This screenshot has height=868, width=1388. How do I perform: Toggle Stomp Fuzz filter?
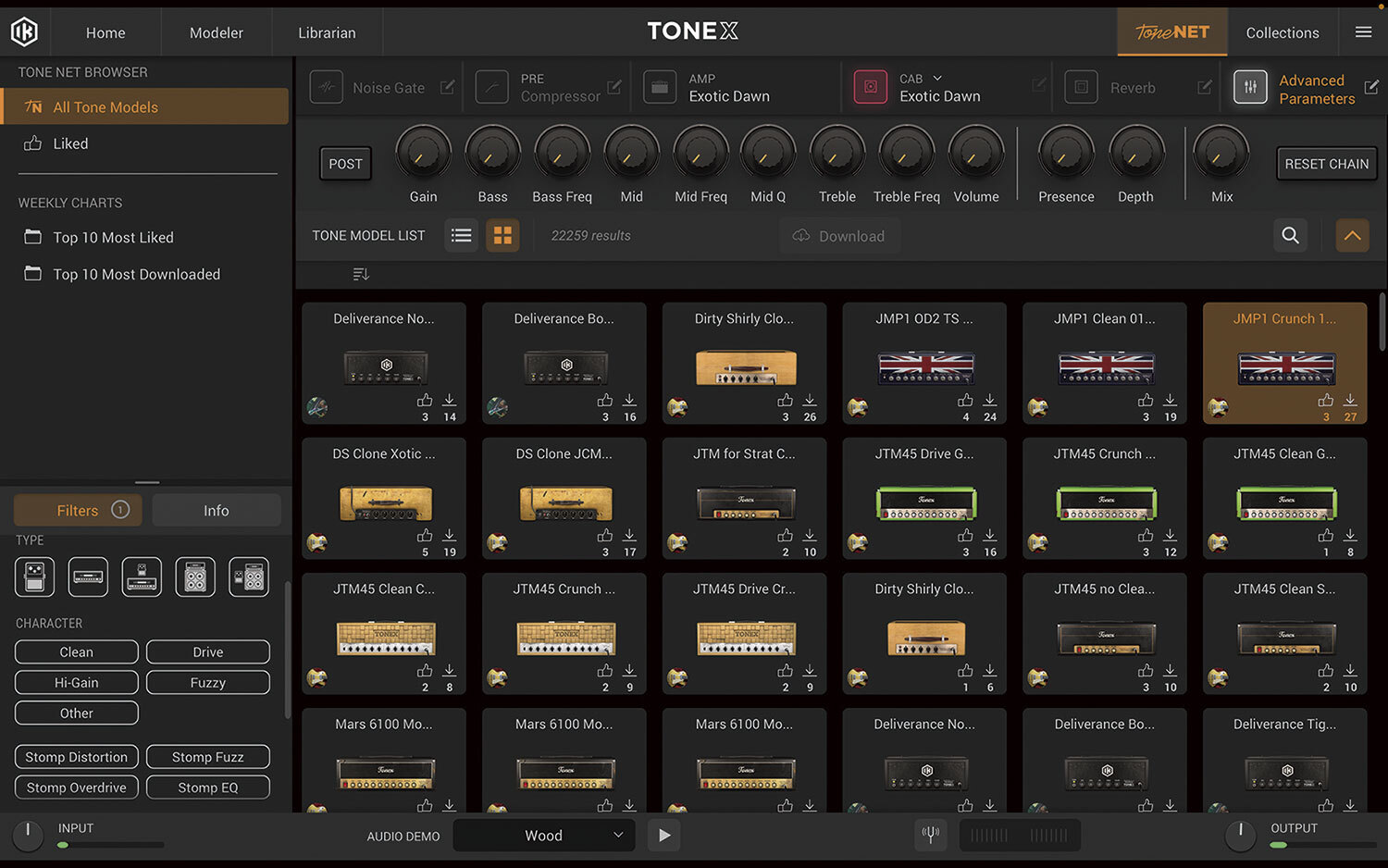click(208, 757)
